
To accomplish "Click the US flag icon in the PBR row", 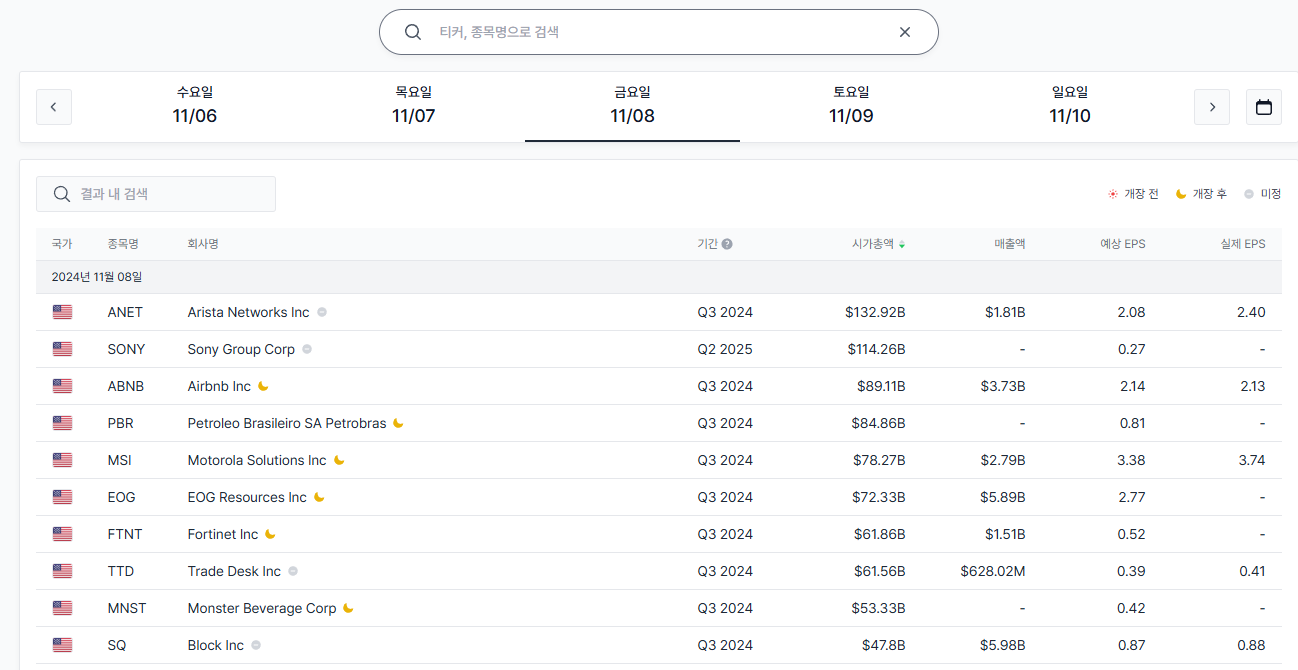I will tap(62, 423).
